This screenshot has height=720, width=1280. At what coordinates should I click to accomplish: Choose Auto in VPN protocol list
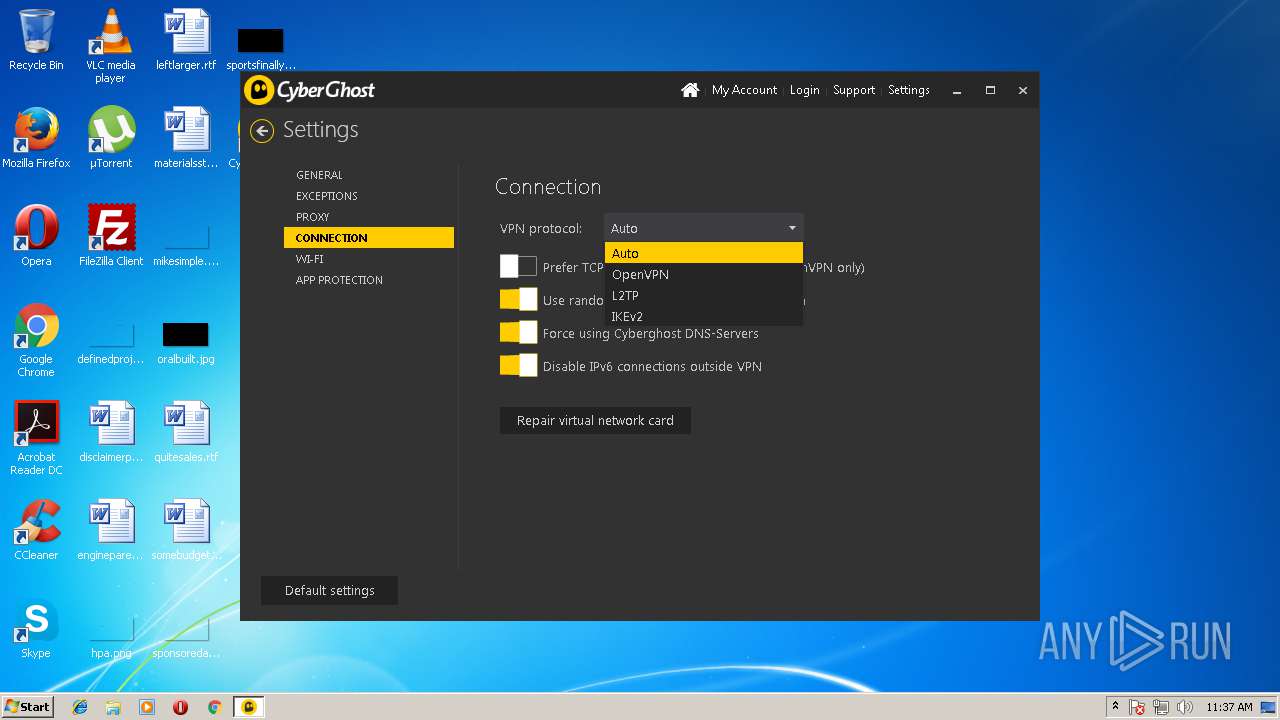[x=703, y=253]
